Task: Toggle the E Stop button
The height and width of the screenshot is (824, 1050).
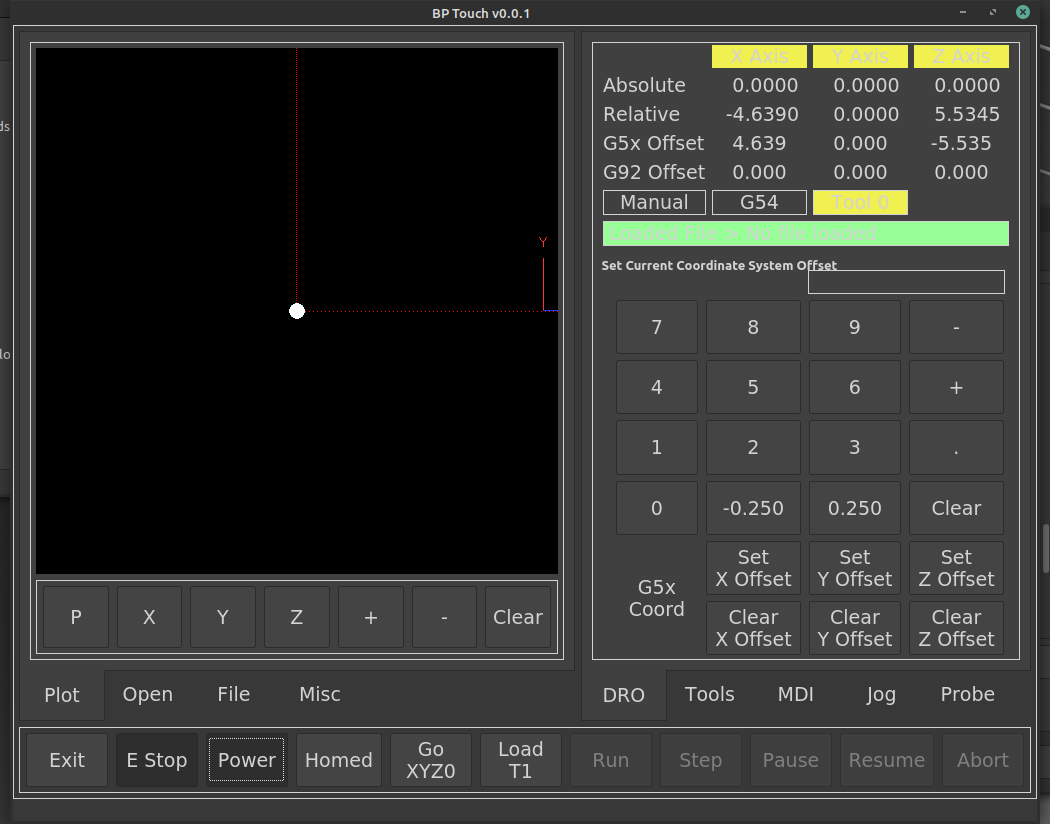Action: [x=157, y=760]
